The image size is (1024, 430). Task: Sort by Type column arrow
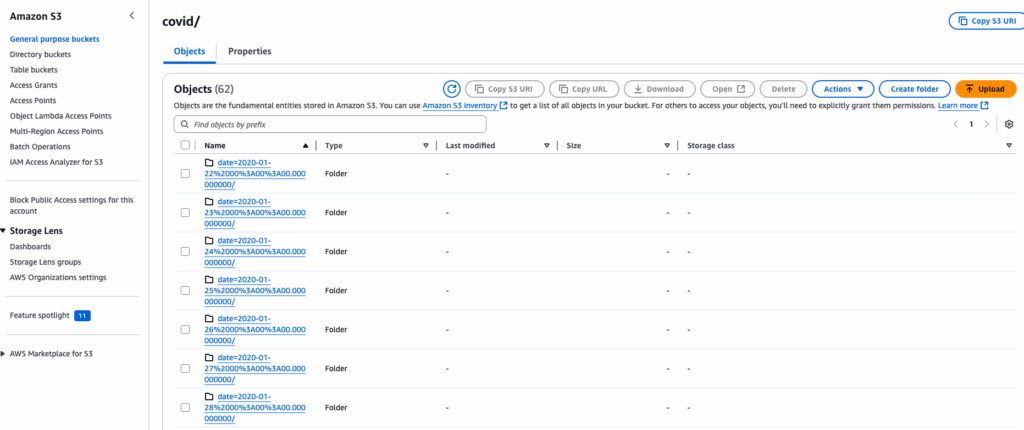(426, 146)
